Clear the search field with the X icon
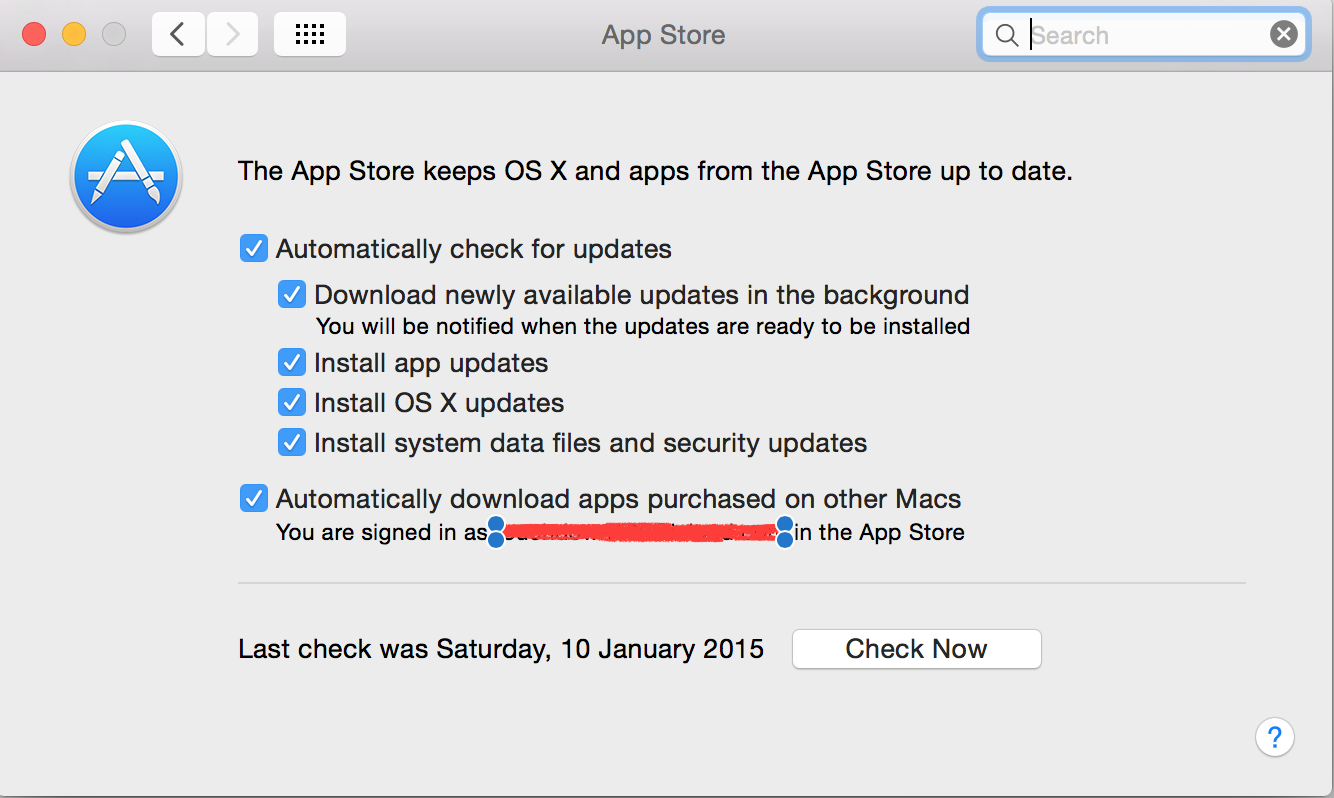1334x798 pixels. coord(1283,35)
